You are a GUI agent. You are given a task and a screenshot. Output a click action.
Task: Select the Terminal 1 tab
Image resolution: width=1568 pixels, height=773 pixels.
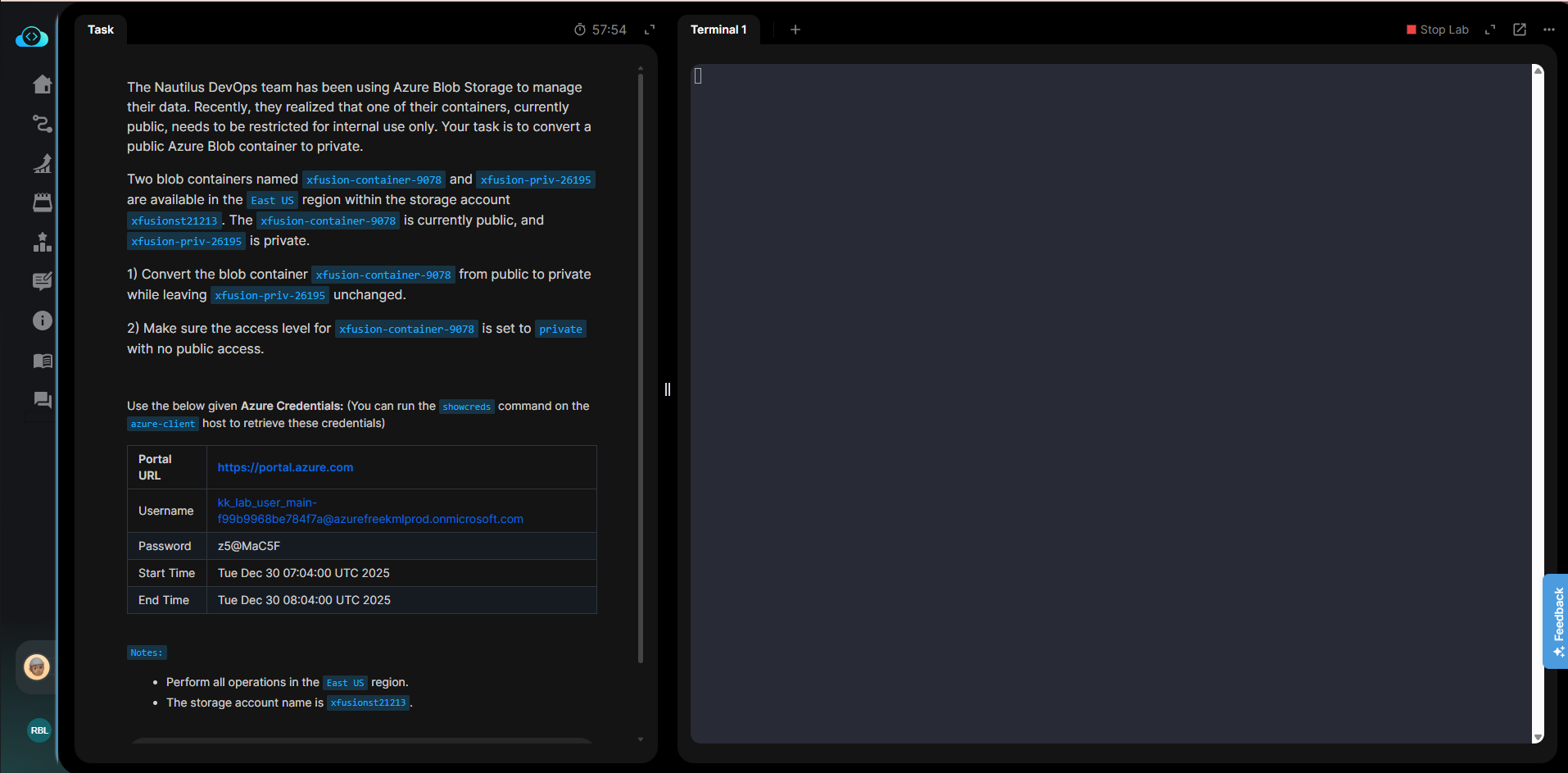coord(718,30)
